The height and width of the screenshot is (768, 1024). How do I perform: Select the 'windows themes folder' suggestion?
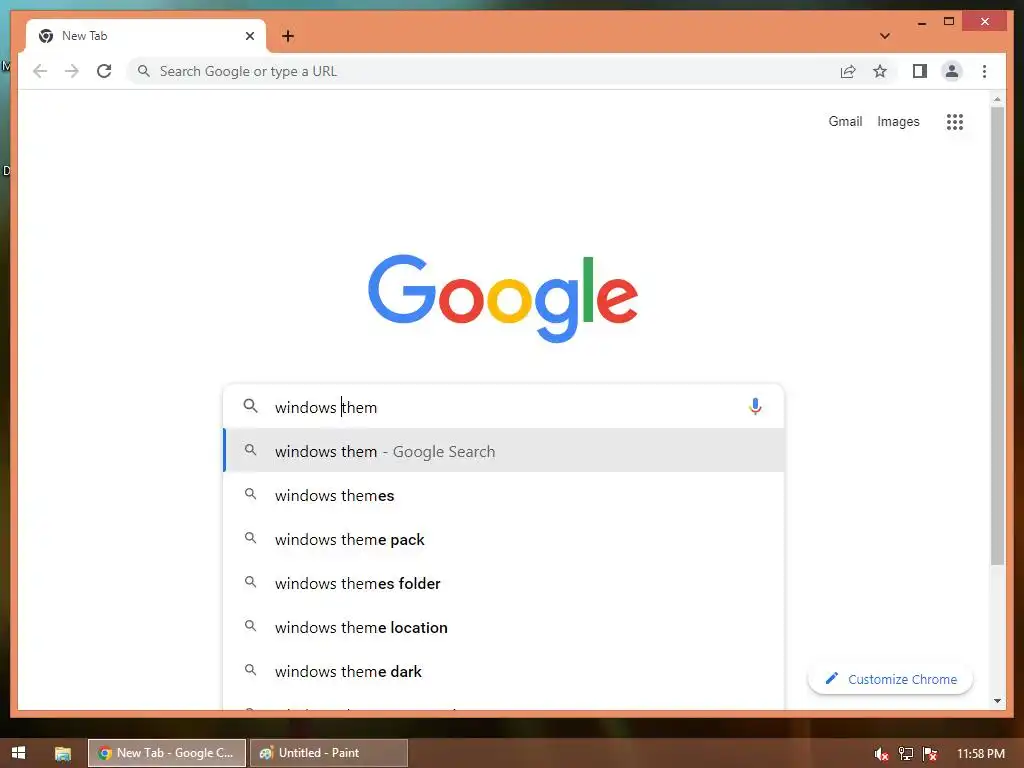[x=504, y=583]
